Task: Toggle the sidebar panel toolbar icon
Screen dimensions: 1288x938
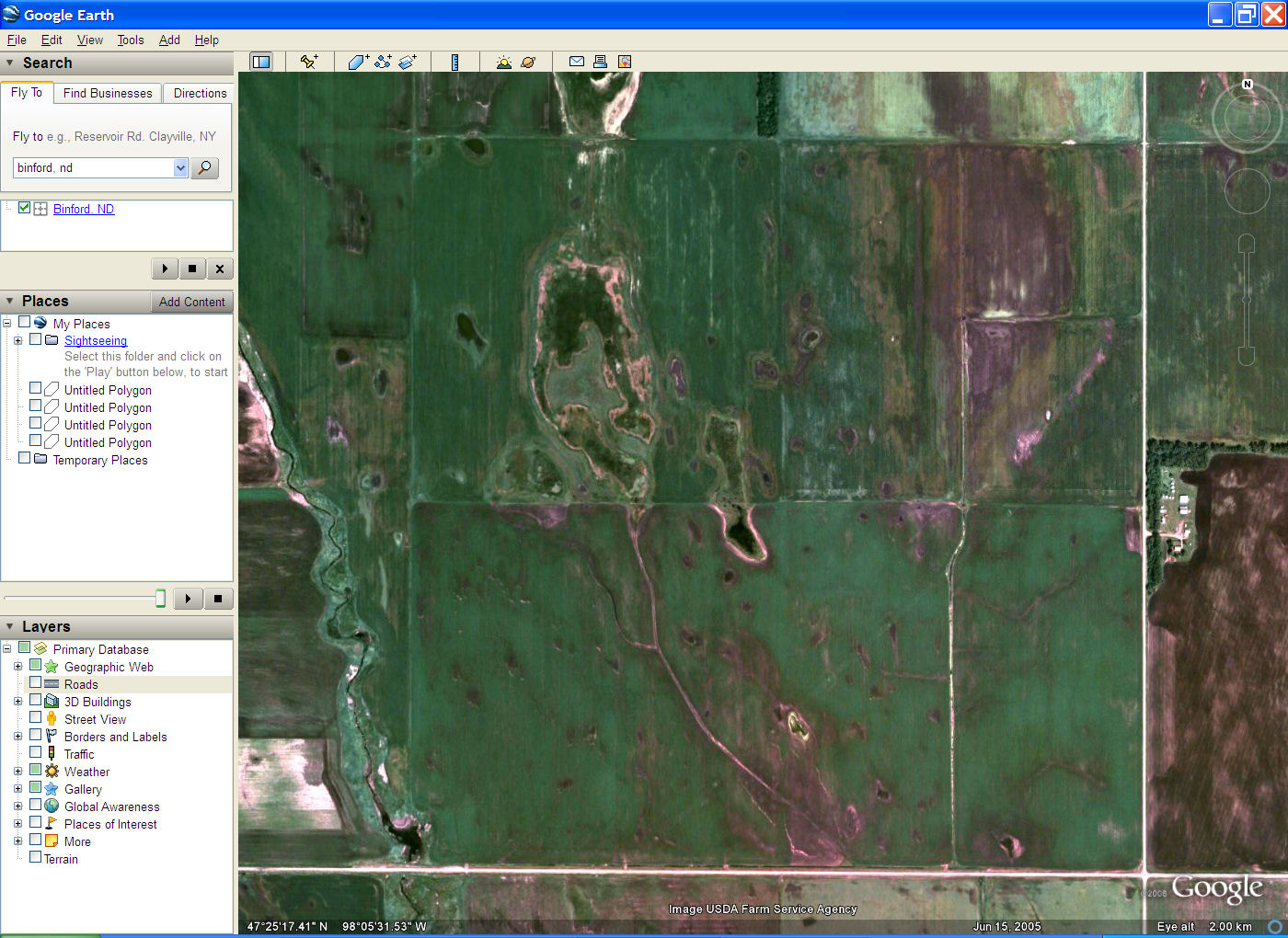Action: click(261, 62)
